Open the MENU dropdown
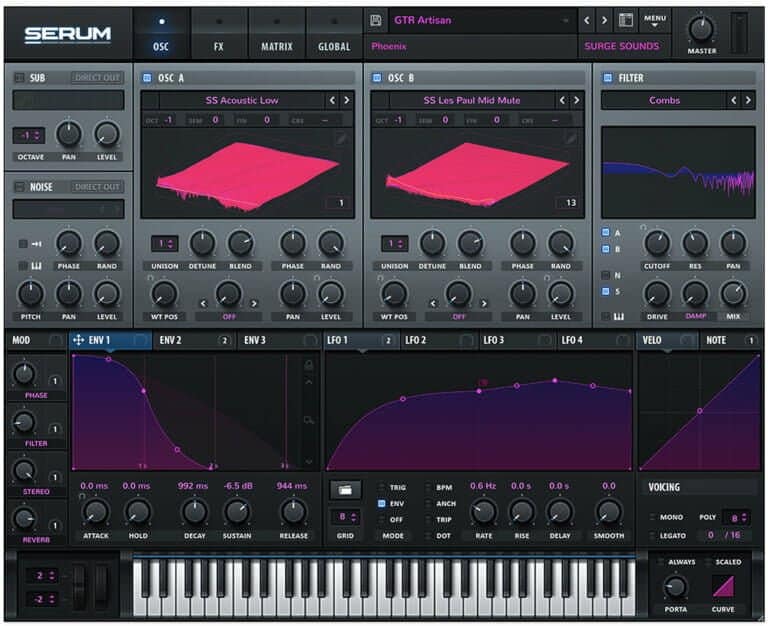 [655, 20]
